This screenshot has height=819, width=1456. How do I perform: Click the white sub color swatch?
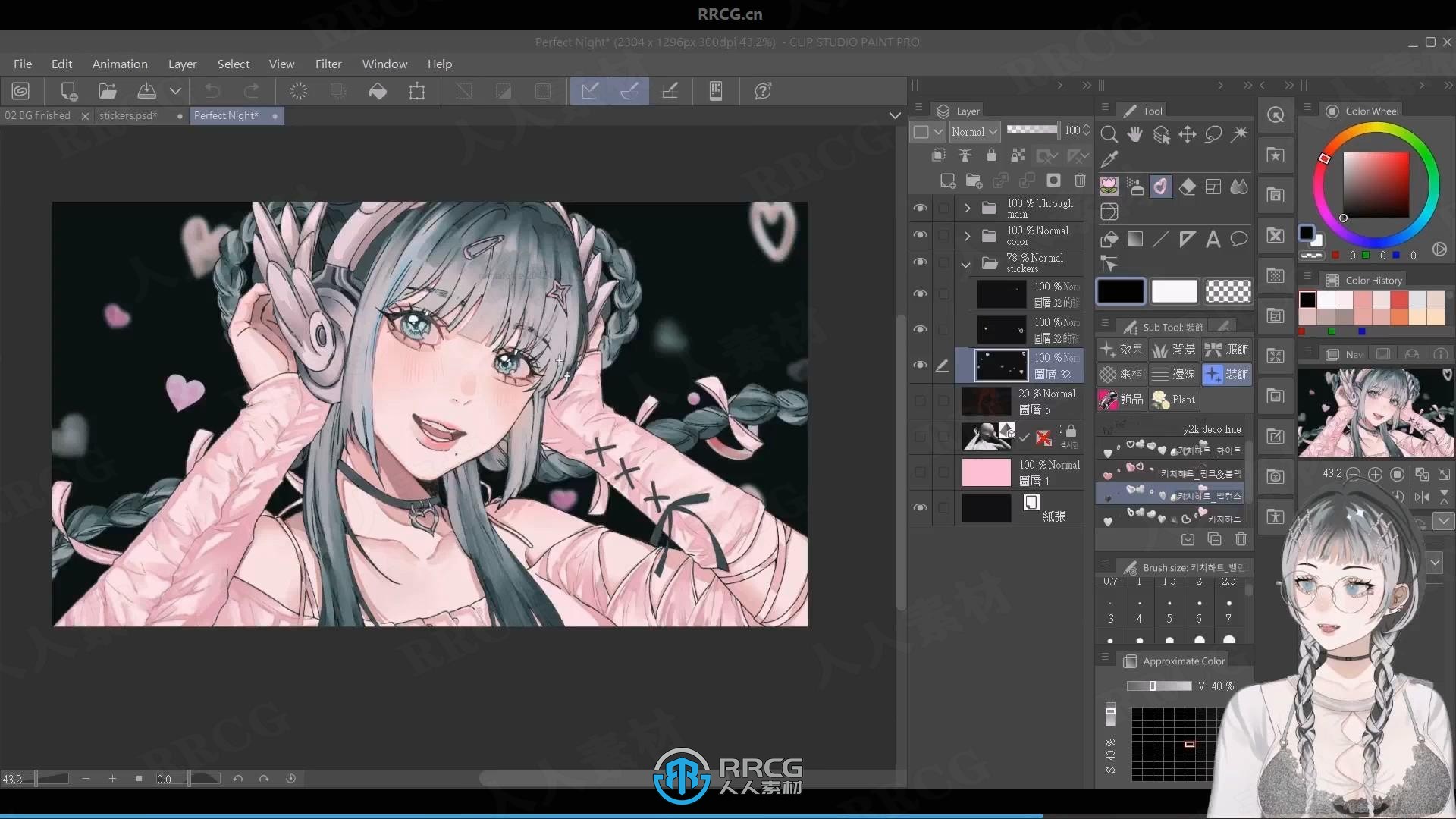(x=1174, y=291)
